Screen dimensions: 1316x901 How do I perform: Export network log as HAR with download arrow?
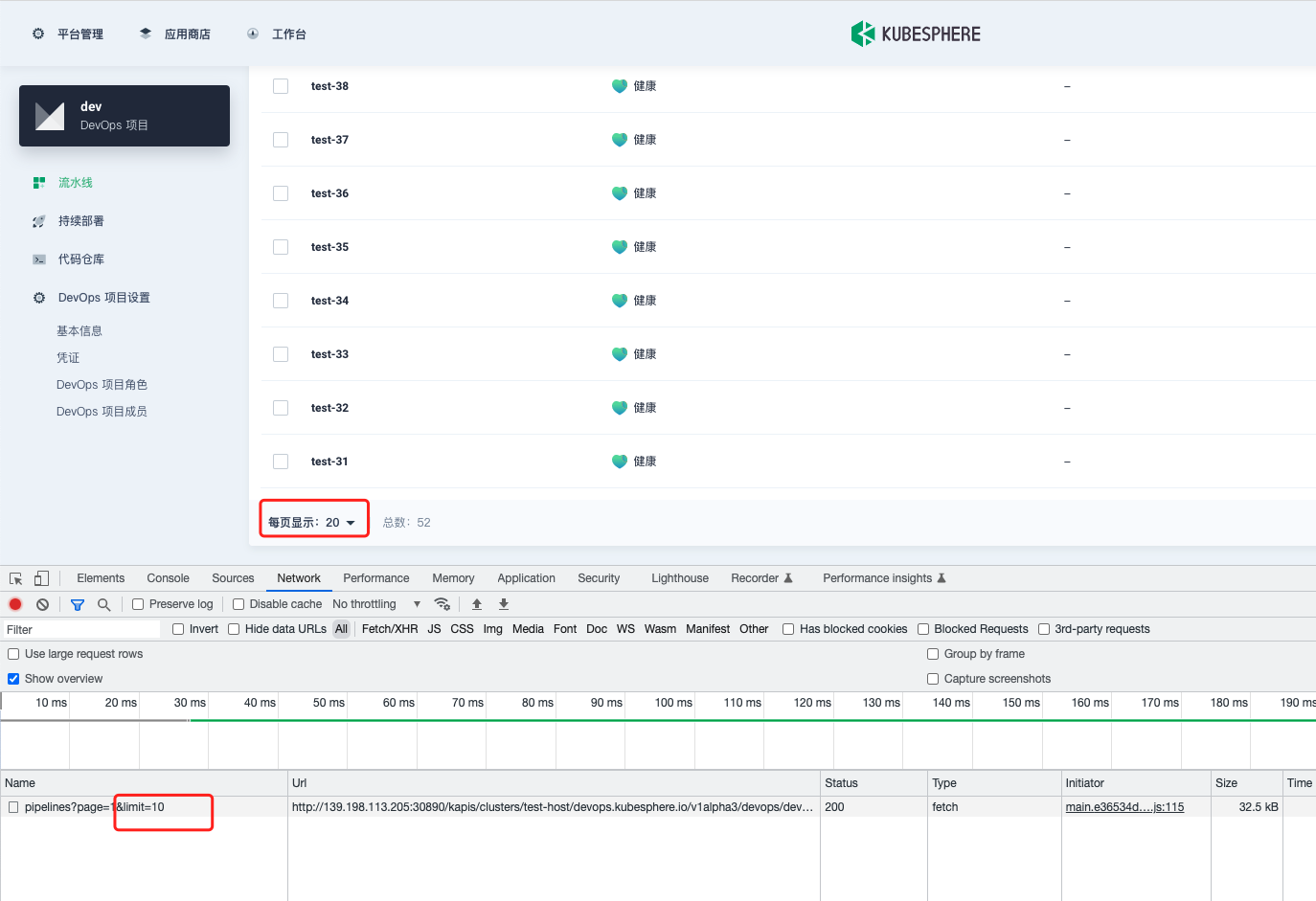pos(503,604)
